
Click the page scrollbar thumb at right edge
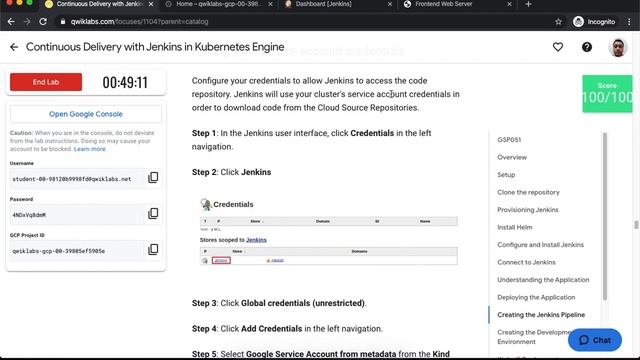coord(636,225)
